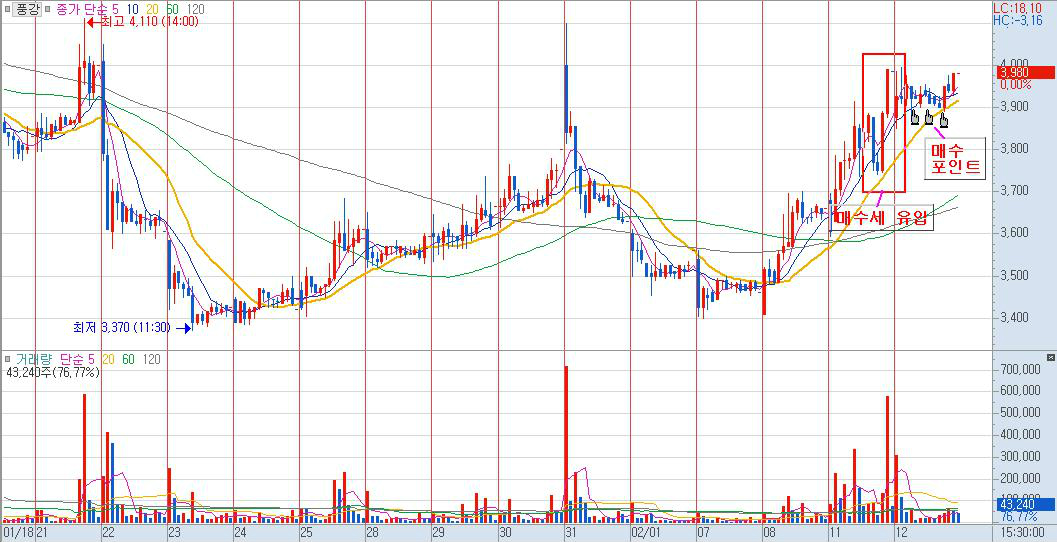
Task: Click the 3,700 price axis label
Action: click(x=1016, y=191)
